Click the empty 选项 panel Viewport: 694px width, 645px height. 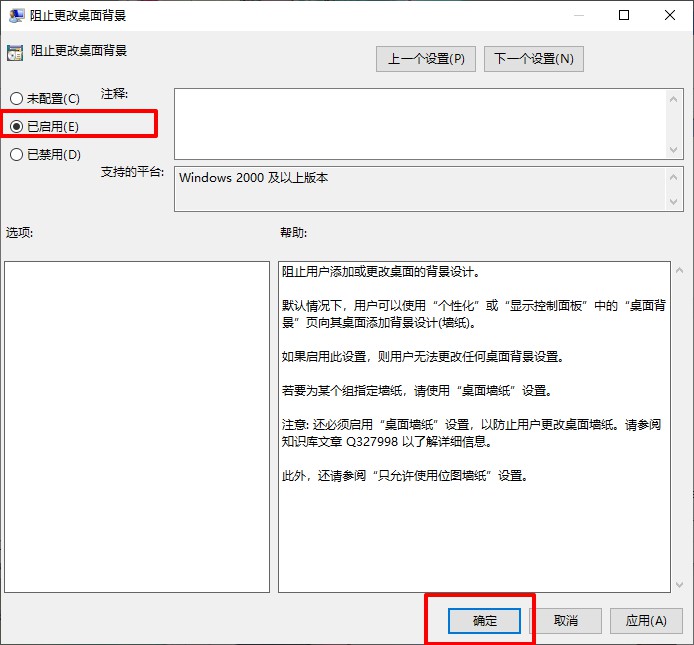[x=137, y=427]
